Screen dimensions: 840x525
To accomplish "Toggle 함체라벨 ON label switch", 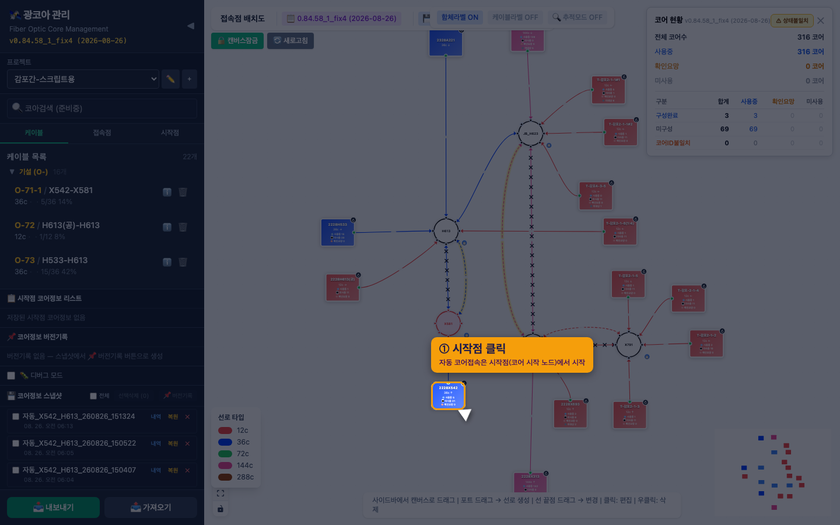I will pos(460,18).
